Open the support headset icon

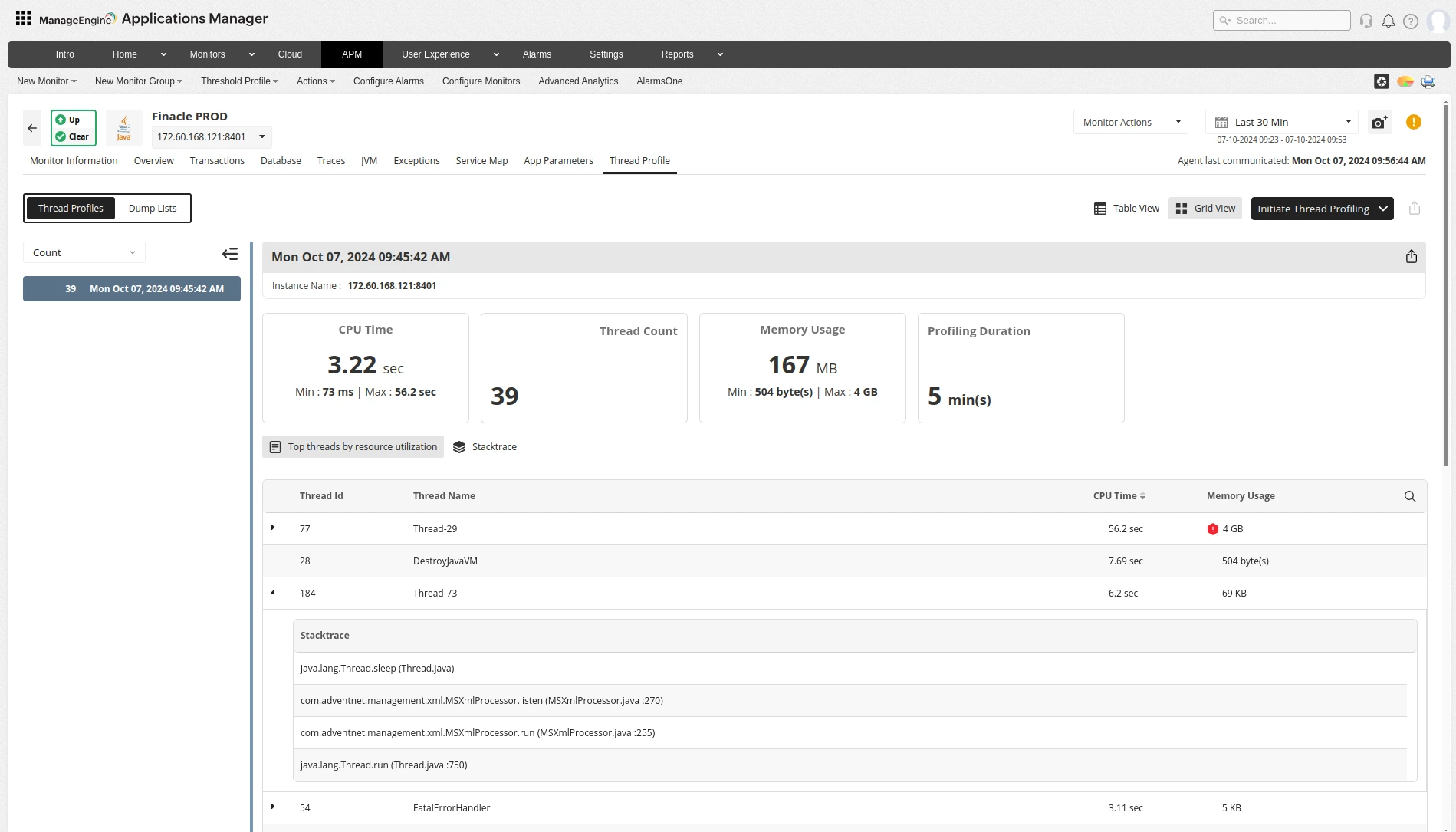click(1366, 20)
